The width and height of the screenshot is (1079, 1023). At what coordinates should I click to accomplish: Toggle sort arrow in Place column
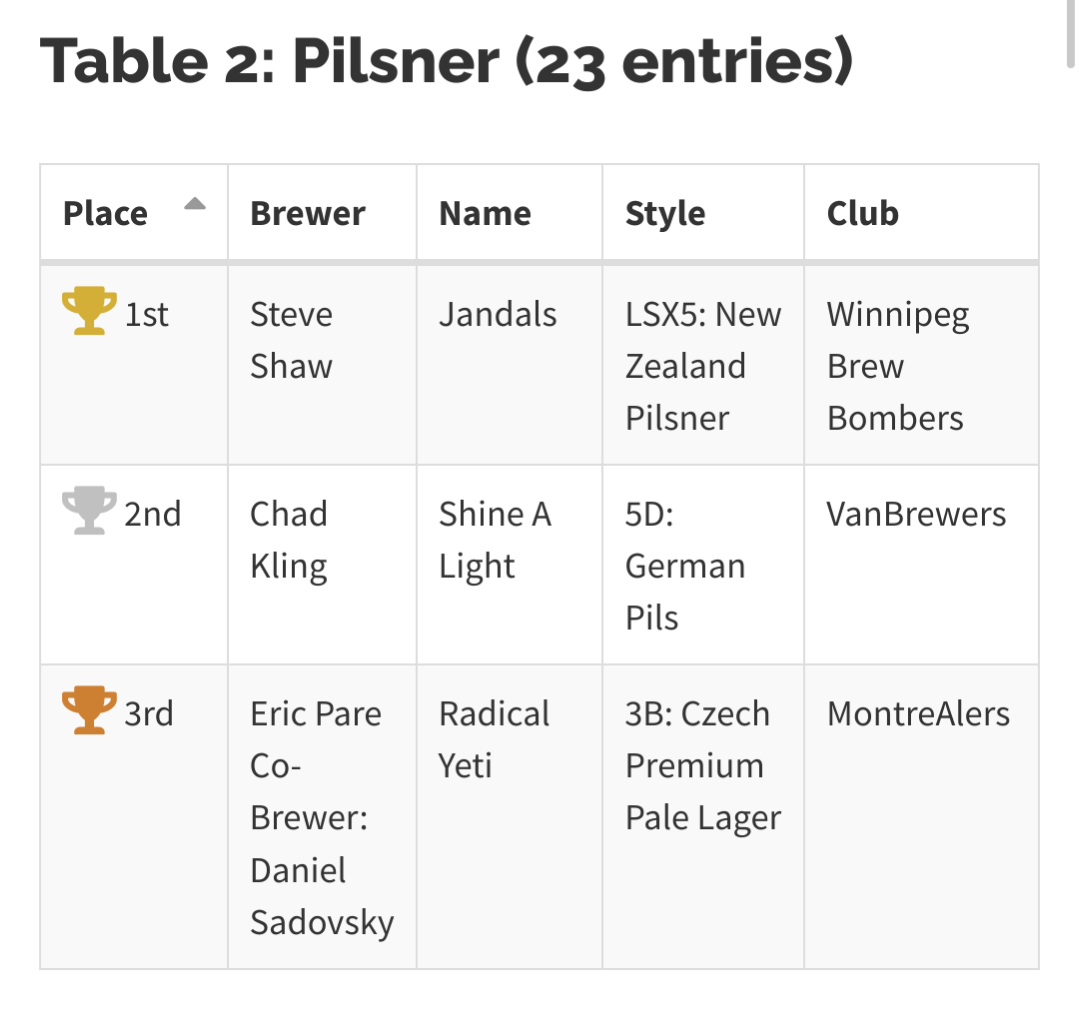(195, 205)
